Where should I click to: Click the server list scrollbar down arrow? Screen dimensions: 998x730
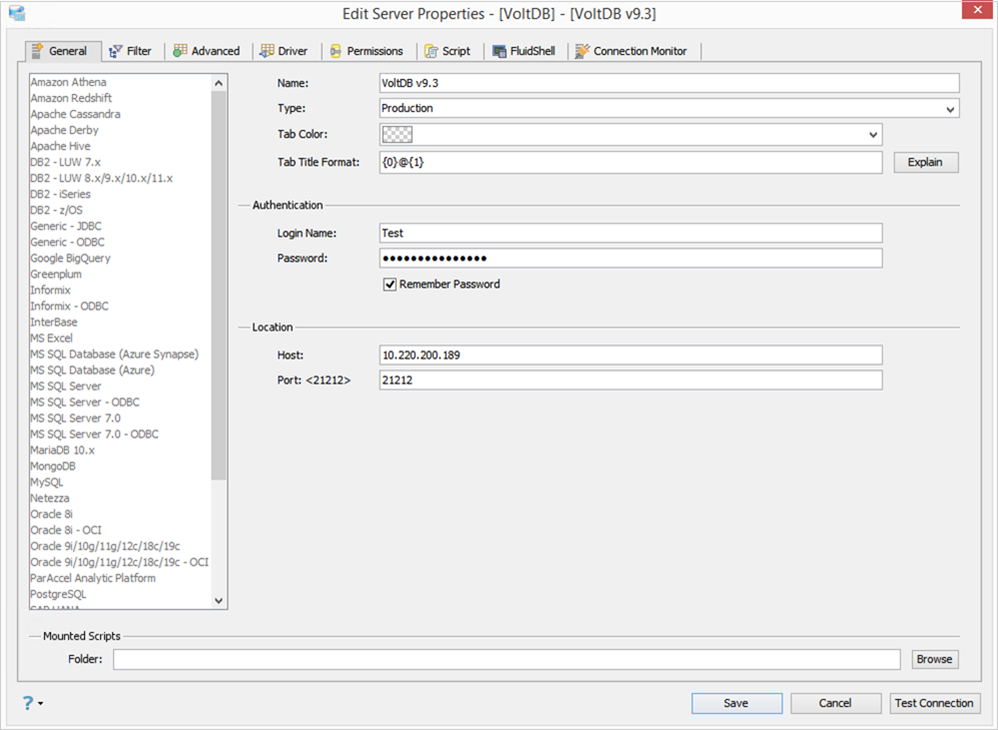pyautogui.click(x=219, y=600)
